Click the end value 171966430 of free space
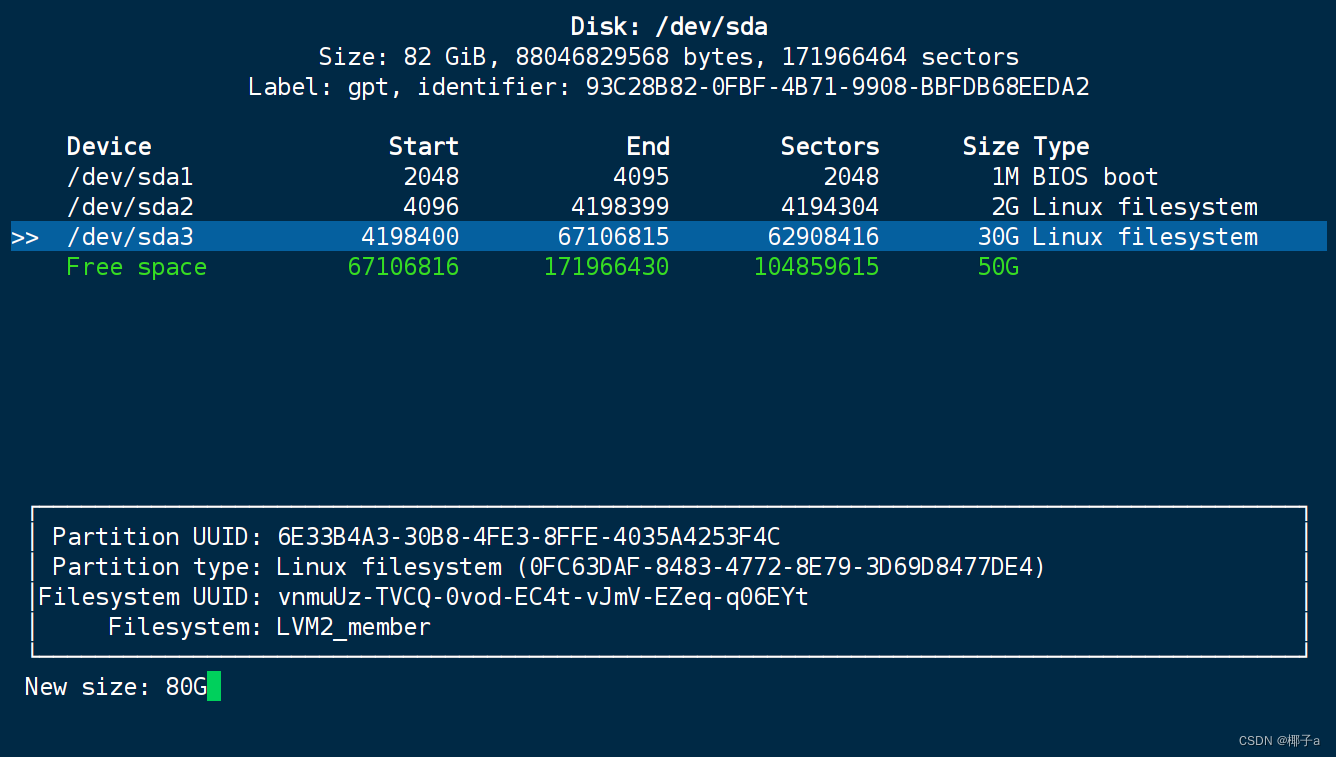 (x=606, y=267)
